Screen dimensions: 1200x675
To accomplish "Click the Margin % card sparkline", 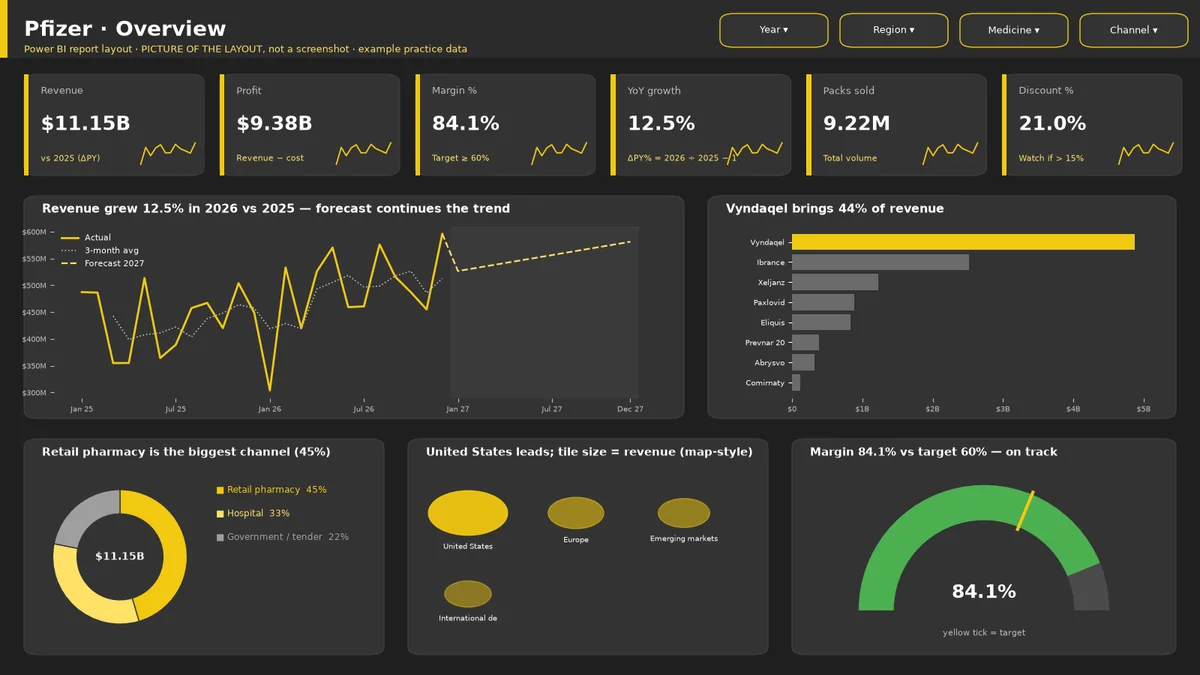I will (x=559, y=152).
